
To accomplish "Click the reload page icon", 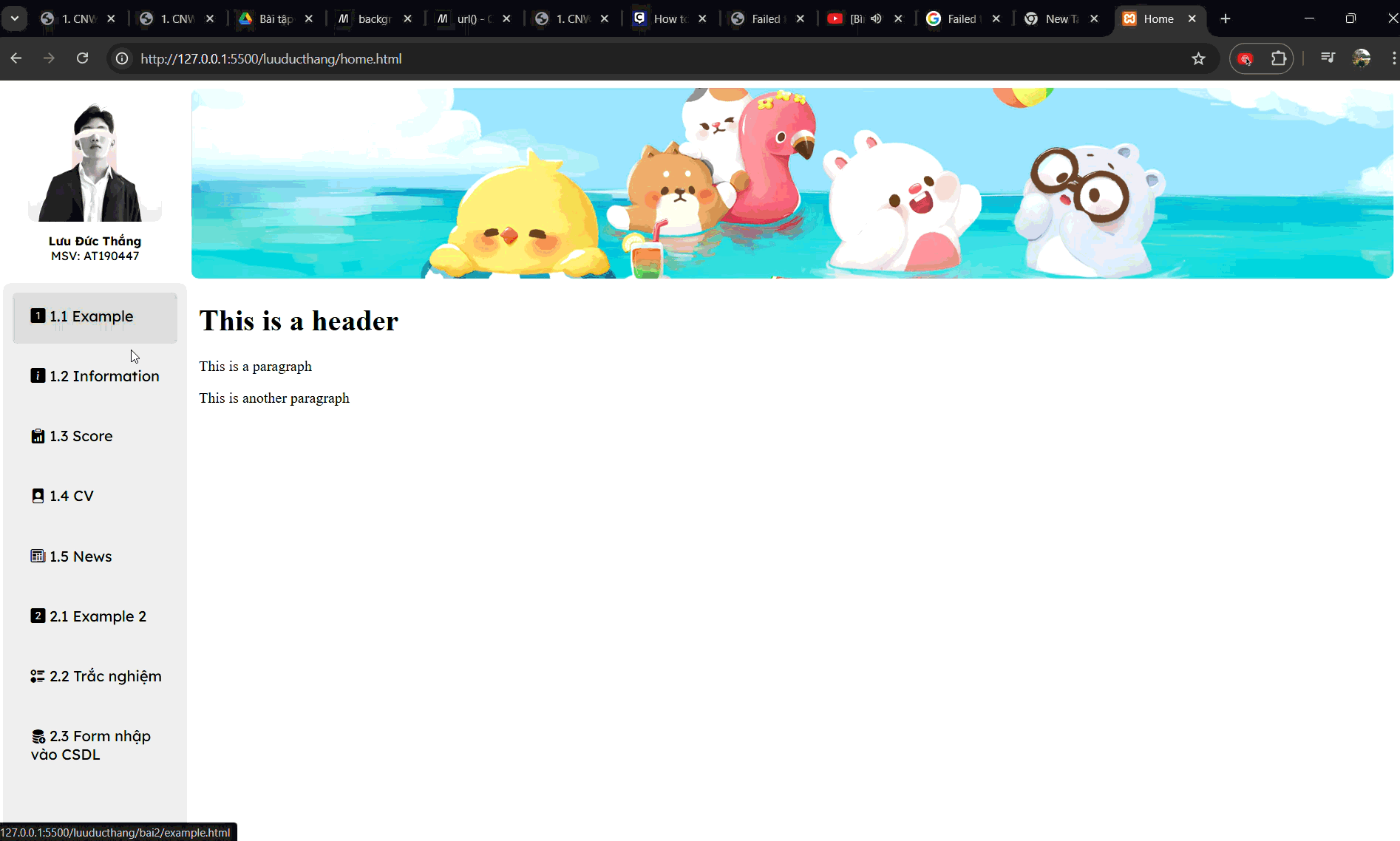I will (82, 58).
